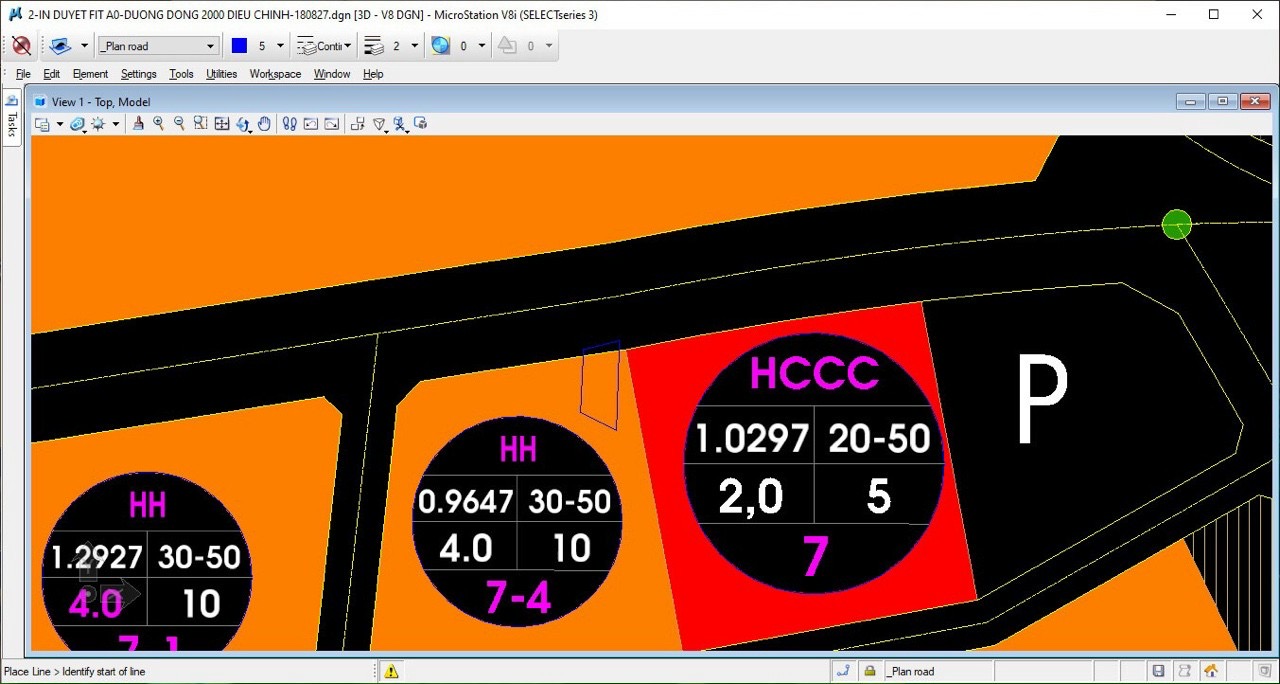Click the Zoom Out magnifier icon
The width and height of the screenshot is (1280, 684).
point(180,124)
